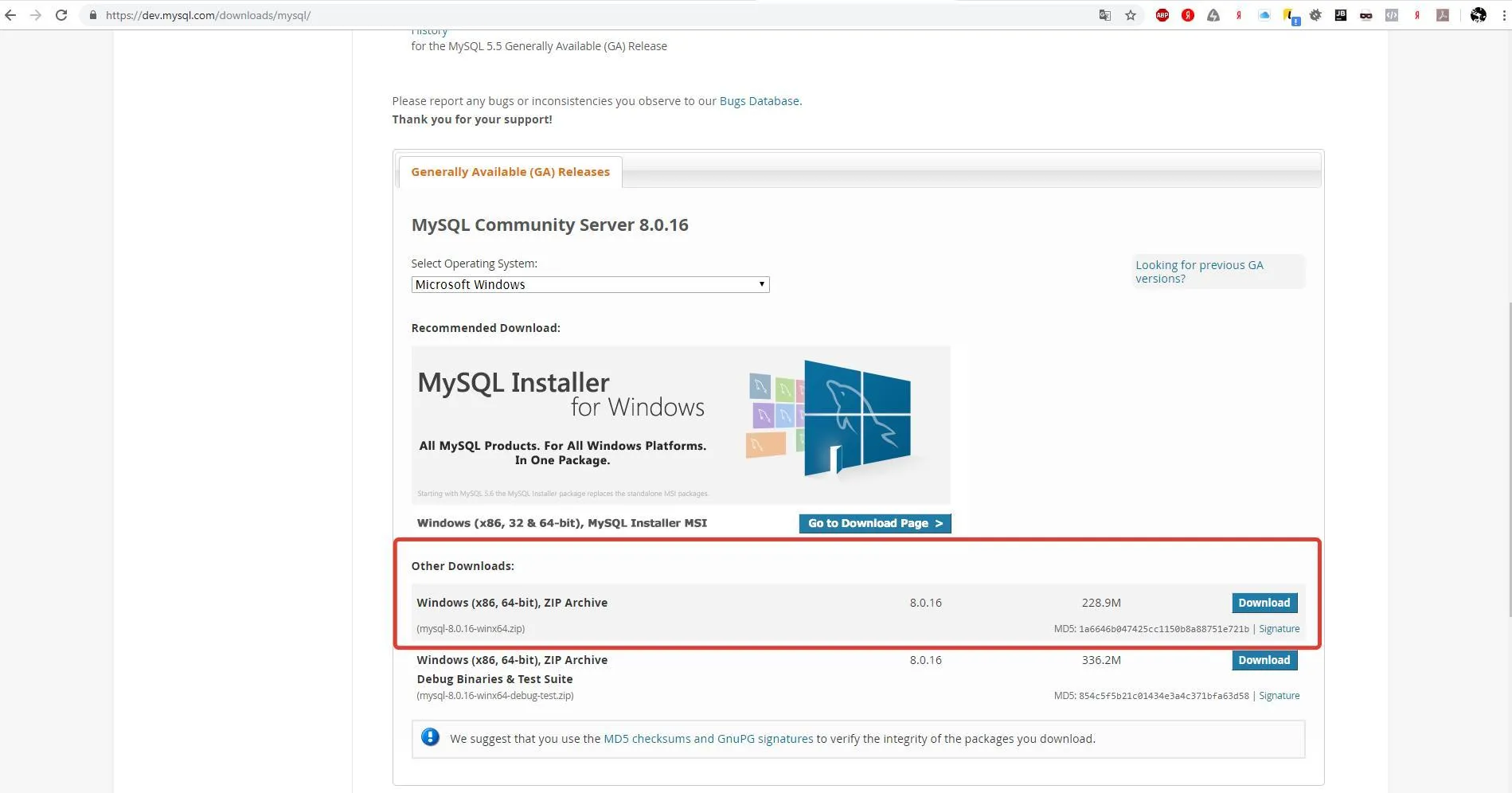Select the Generally Available (GA) Releases tab

click(x=510, y=172)
